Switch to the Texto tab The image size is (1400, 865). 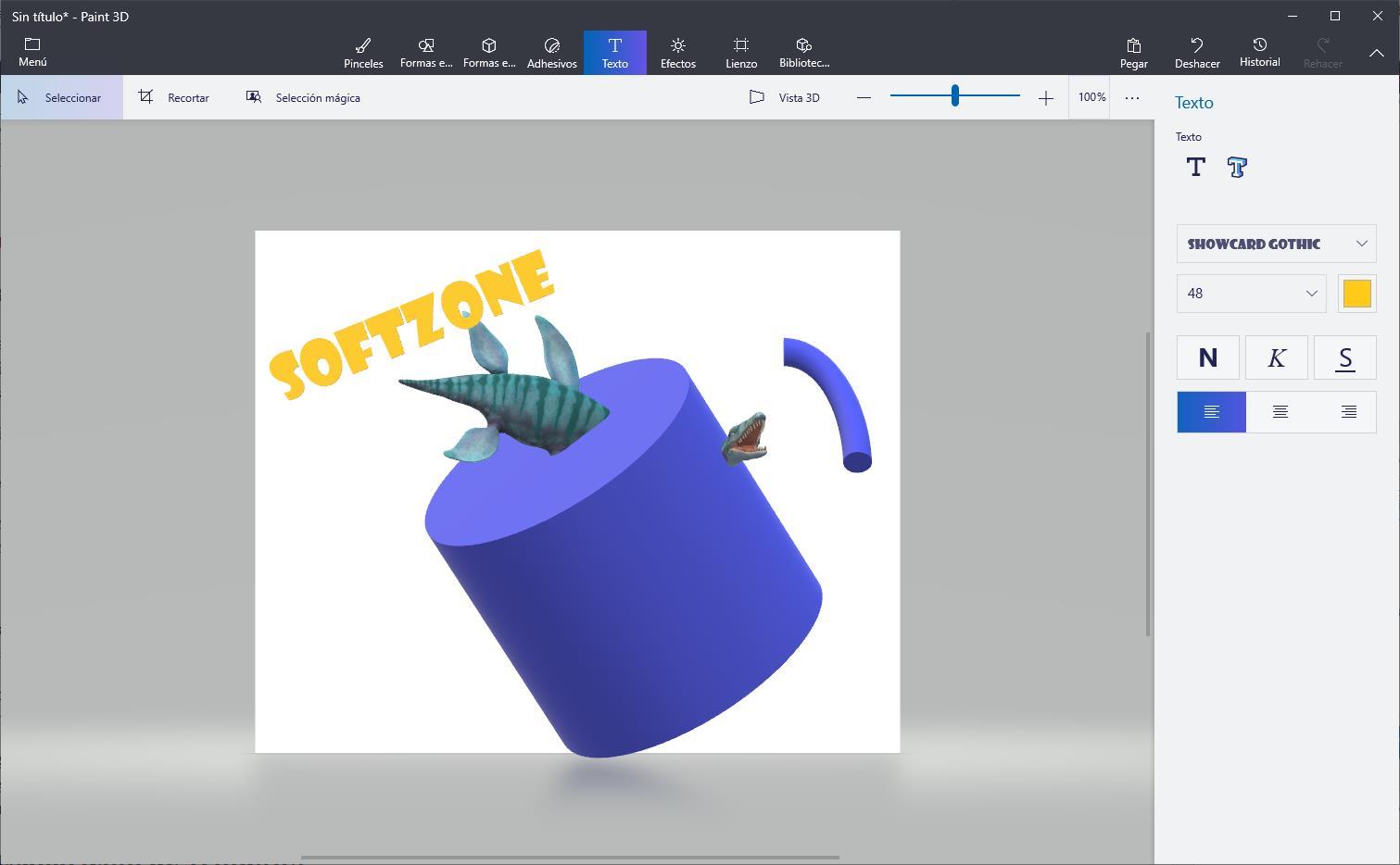click(615, 53)
